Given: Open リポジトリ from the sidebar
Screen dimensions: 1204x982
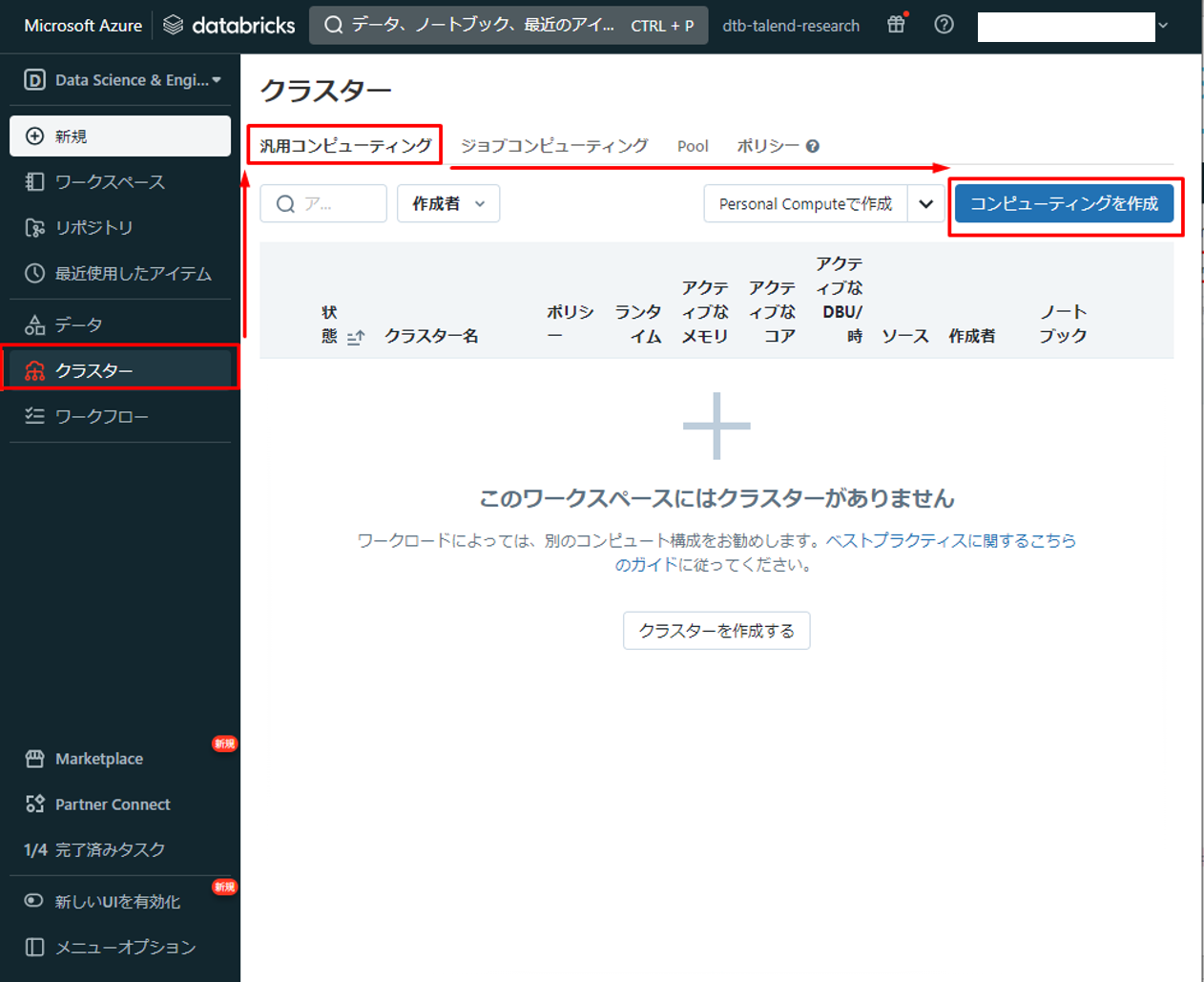Looking at the screenshot, I should [93, 227].
